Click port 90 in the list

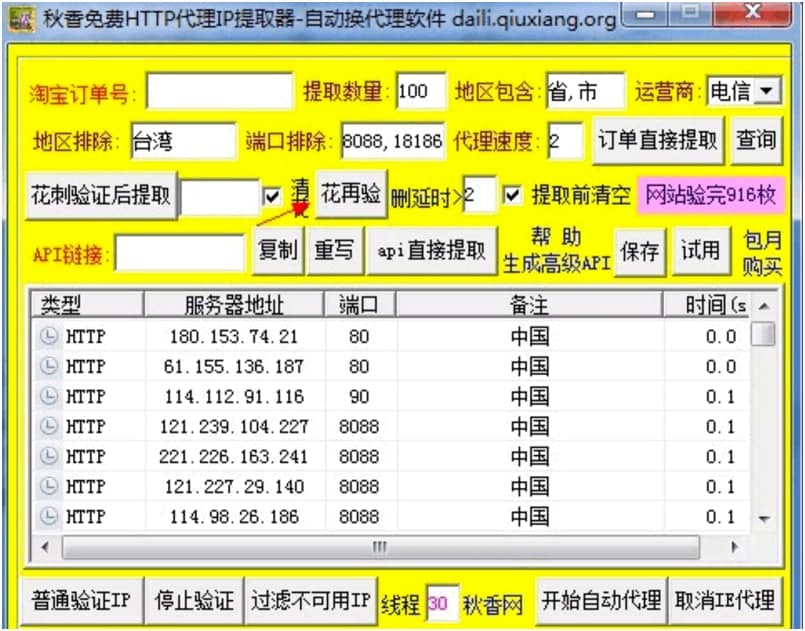point(359,396)
